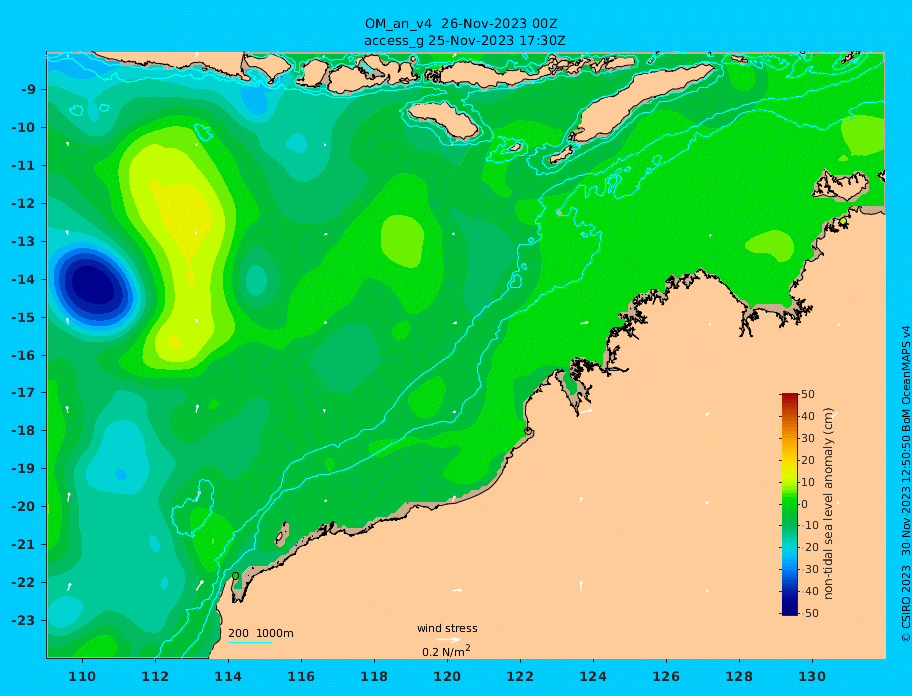Click the latitude axis label '-11'

24,166
